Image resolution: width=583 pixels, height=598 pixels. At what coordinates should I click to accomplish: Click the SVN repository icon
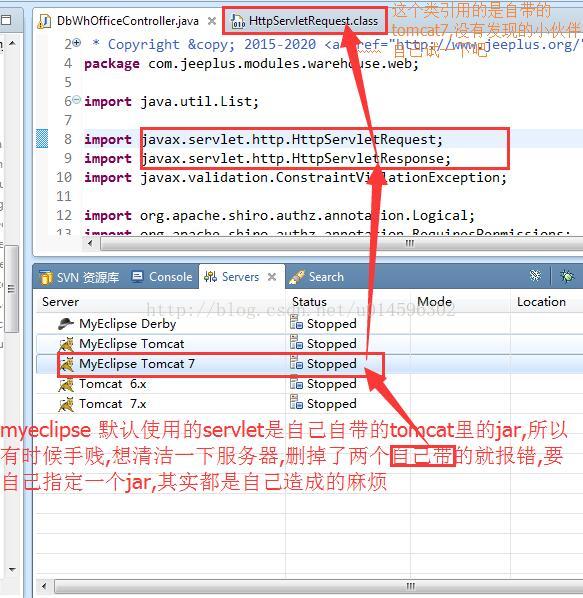click(46, 277)
